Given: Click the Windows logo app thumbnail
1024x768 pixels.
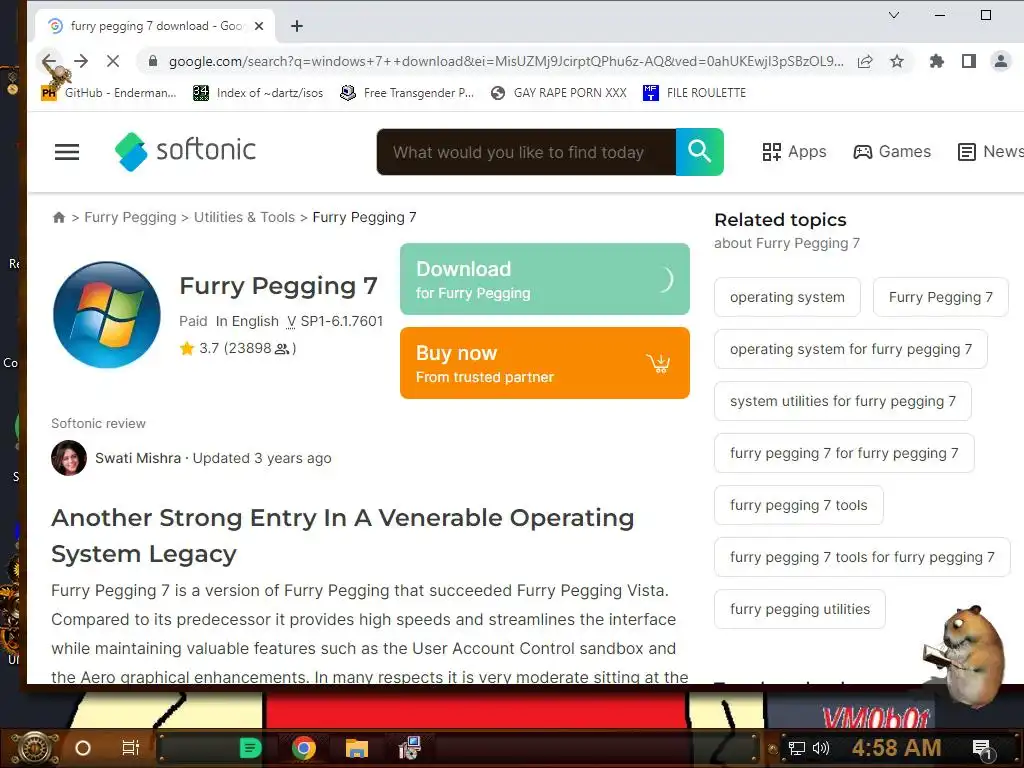Looking at the screenshot, I should 107,315.
